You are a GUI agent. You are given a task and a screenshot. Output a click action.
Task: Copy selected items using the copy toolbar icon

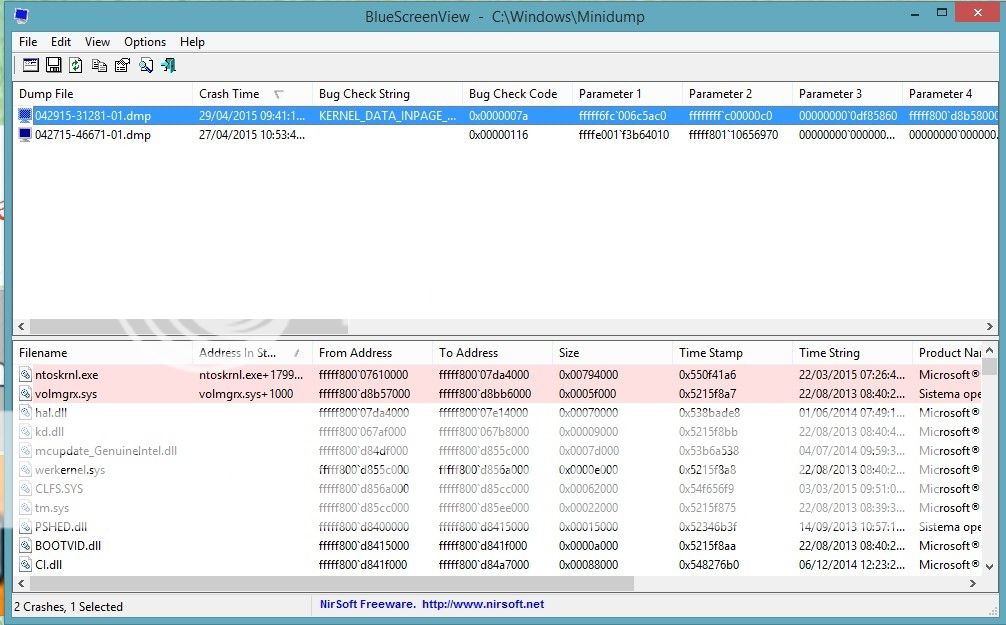tap(98, 65)
